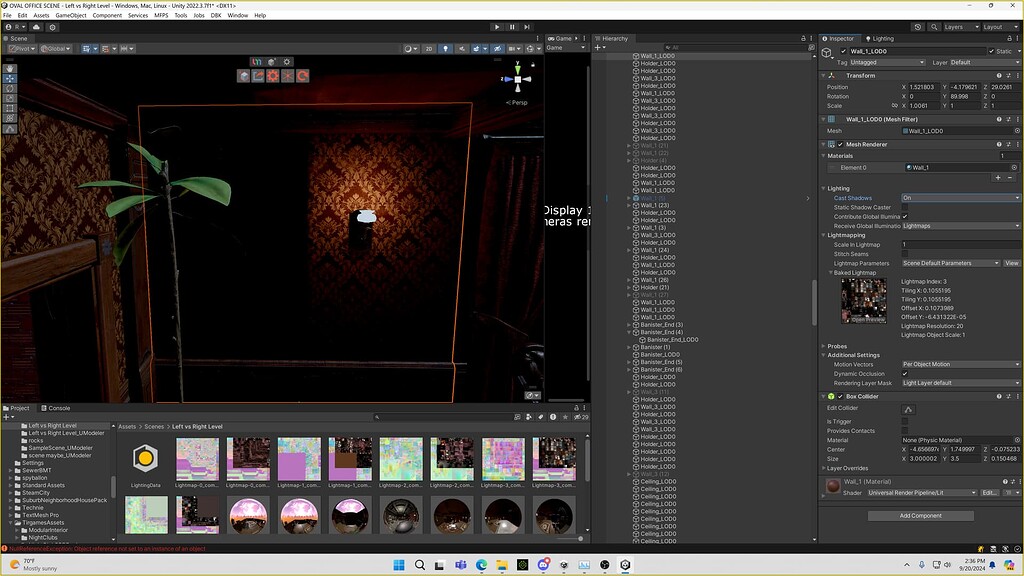Image resolution: width=1024 pixels, height=576 pixels.
Task: Click the View button next to Lightmap Parameters
Action: point(1011,263)
